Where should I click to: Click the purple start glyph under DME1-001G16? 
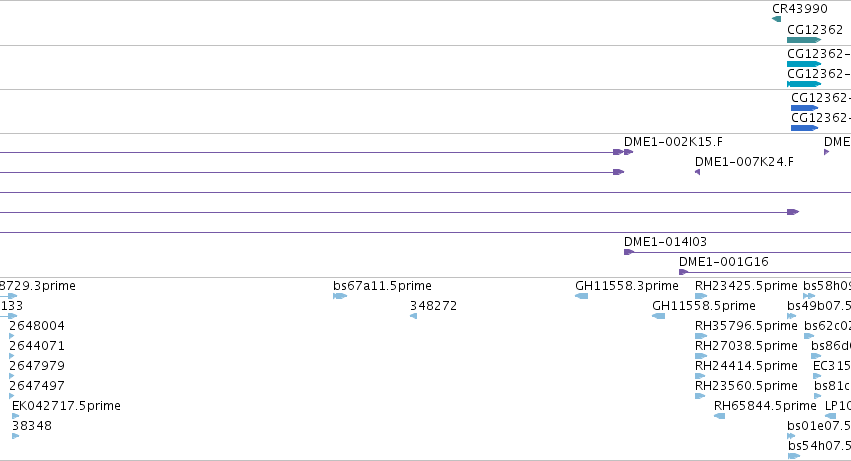tap(683, 272)
